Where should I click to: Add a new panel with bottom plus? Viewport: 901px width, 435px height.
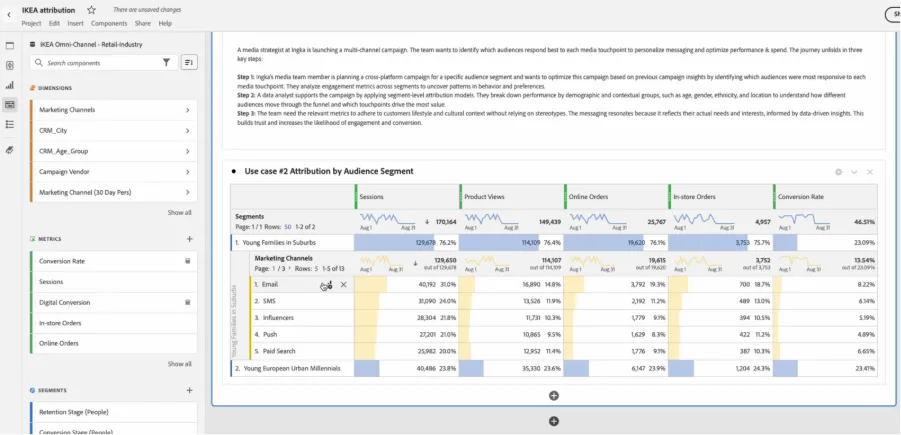[554, 421]
